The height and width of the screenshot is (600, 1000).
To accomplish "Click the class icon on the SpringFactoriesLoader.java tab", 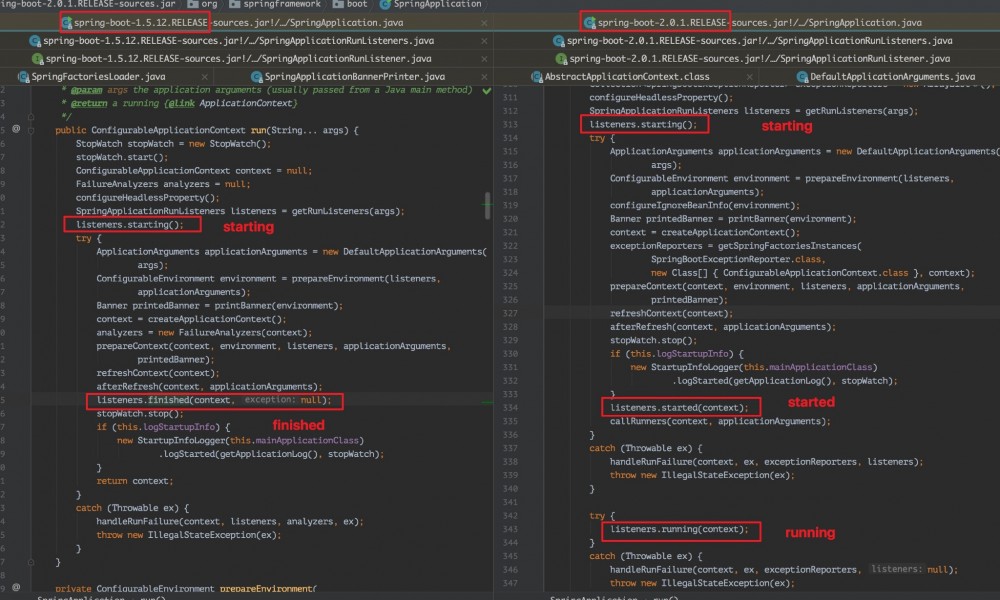I will [22, 76].
